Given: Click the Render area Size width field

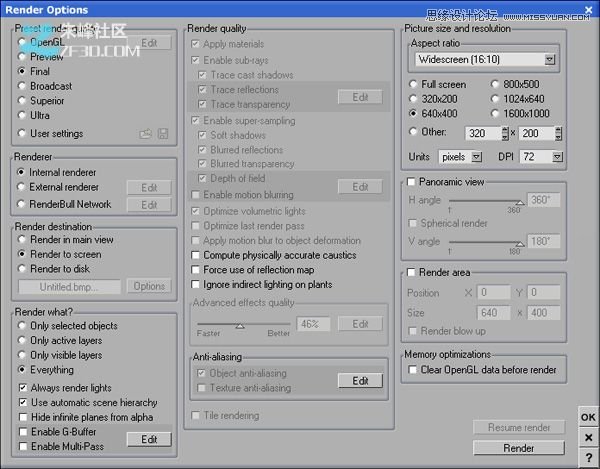Looking at the screenshot, I should tap(494, 313).
